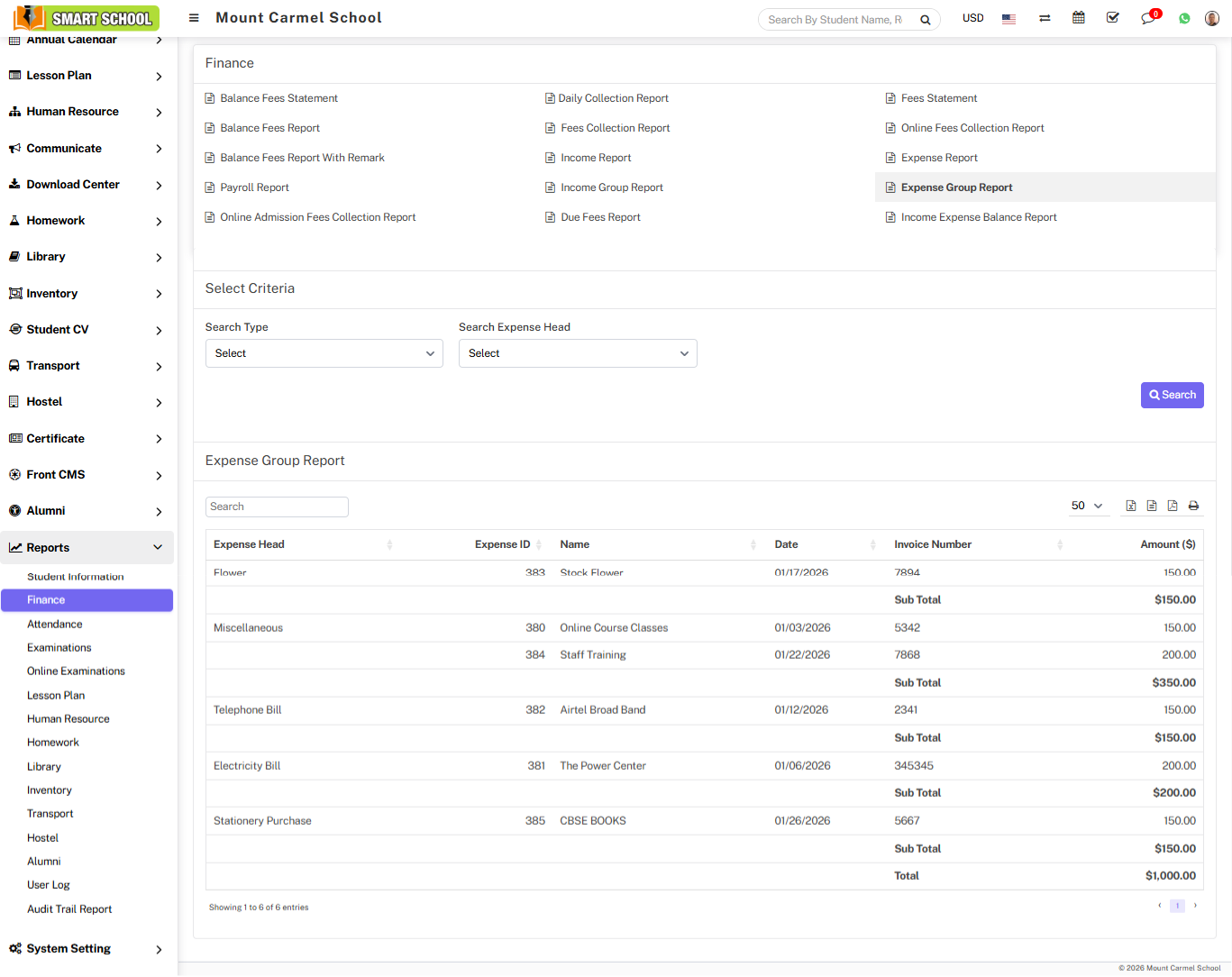The image size is (1232, 977).
Task: Change language using the US flag icon
Action: click(1008, 18)
